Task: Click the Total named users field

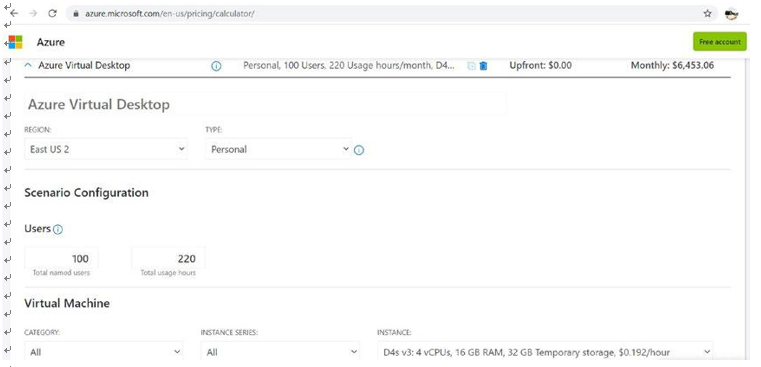Action: point(61,258)
